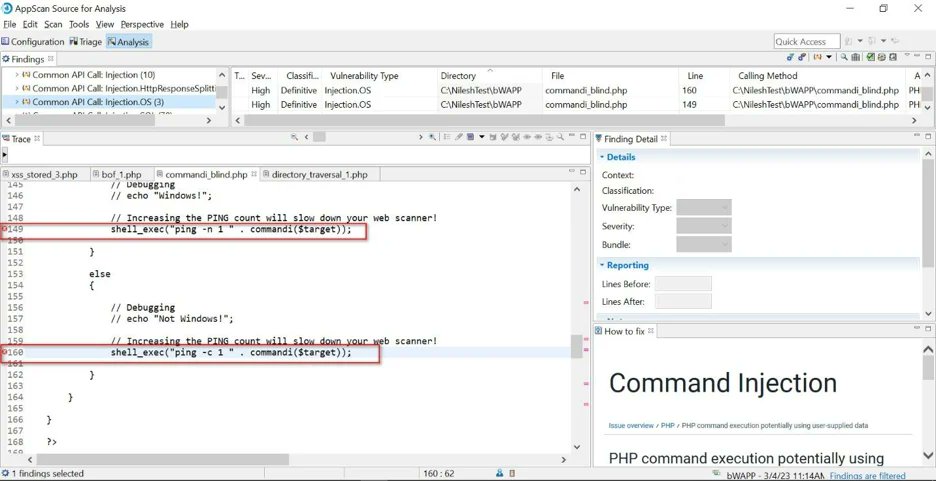This screenshot has height=481, width=936.
Task: Open the Severity dropdown
Action: click(704, 226)
